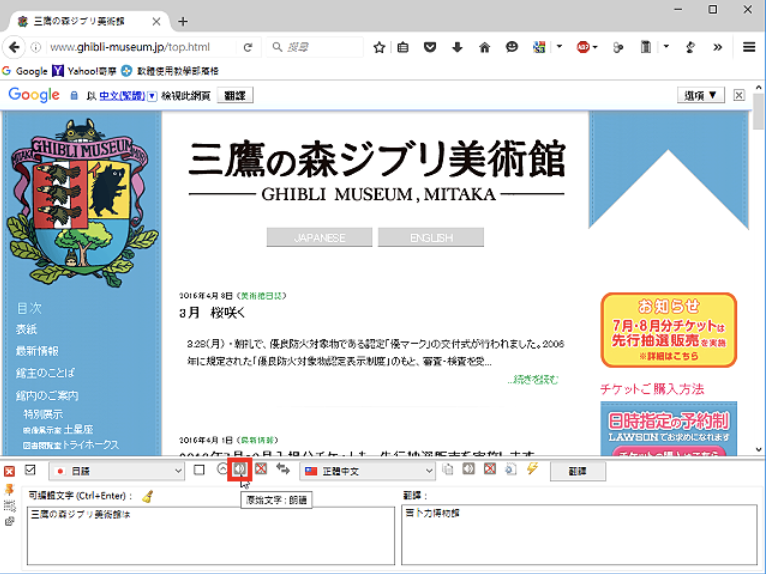This screenshot has height=574, width=766.
Task: Open the toolbar overflow chevron
Action: pos(717,47)
